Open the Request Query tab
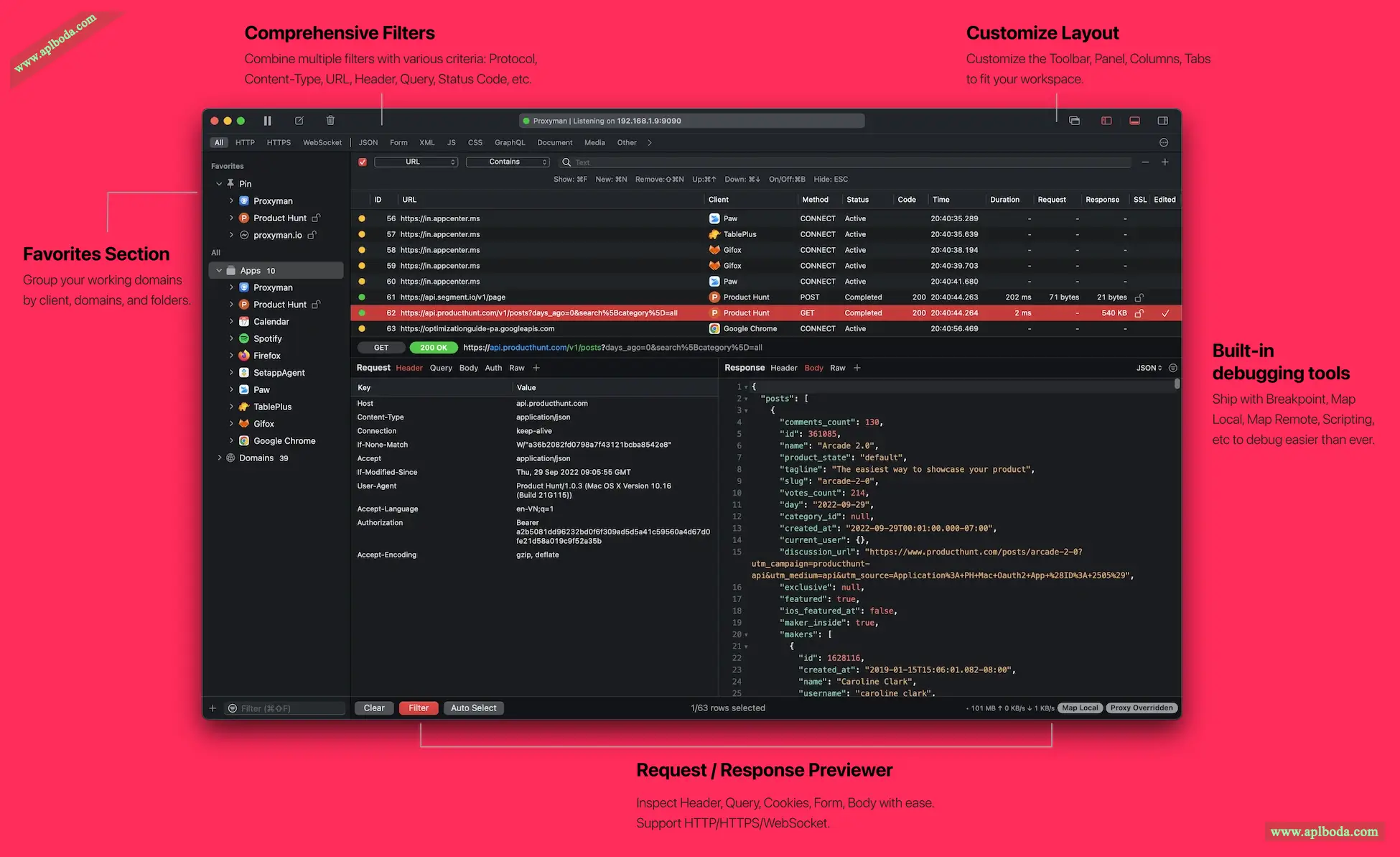Image resolution: width=1400 pixels, height=857 pixels. pos(441,369)
